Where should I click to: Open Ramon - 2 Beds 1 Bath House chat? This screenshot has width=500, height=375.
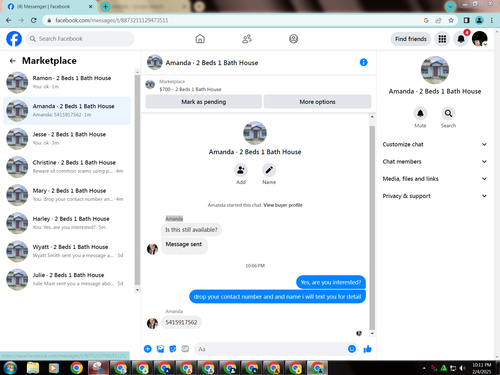[67, 82]
